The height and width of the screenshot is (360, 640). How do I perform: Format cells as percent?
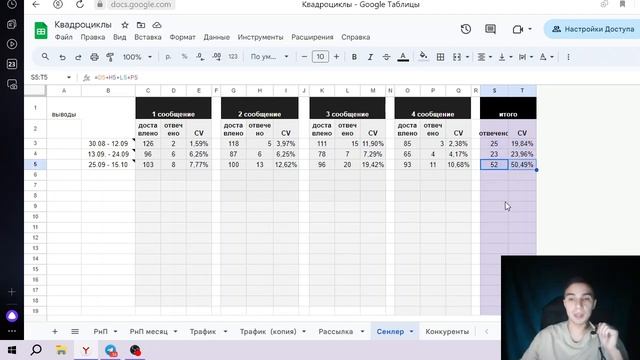coord(184,57)
